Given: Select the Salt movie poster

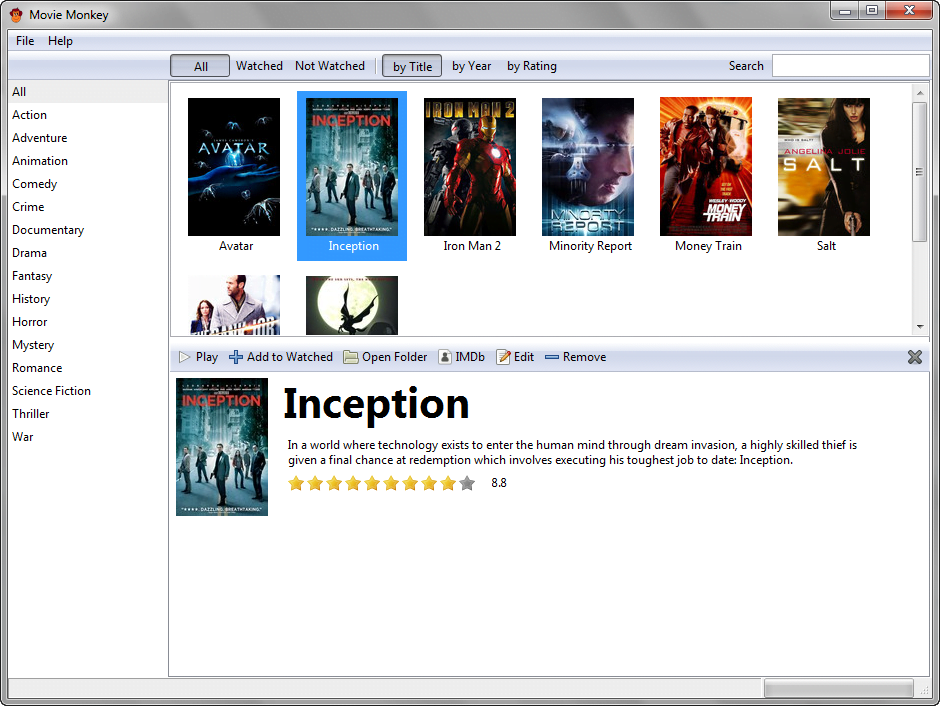Looking at the screenshot, I should pos(824,167).
